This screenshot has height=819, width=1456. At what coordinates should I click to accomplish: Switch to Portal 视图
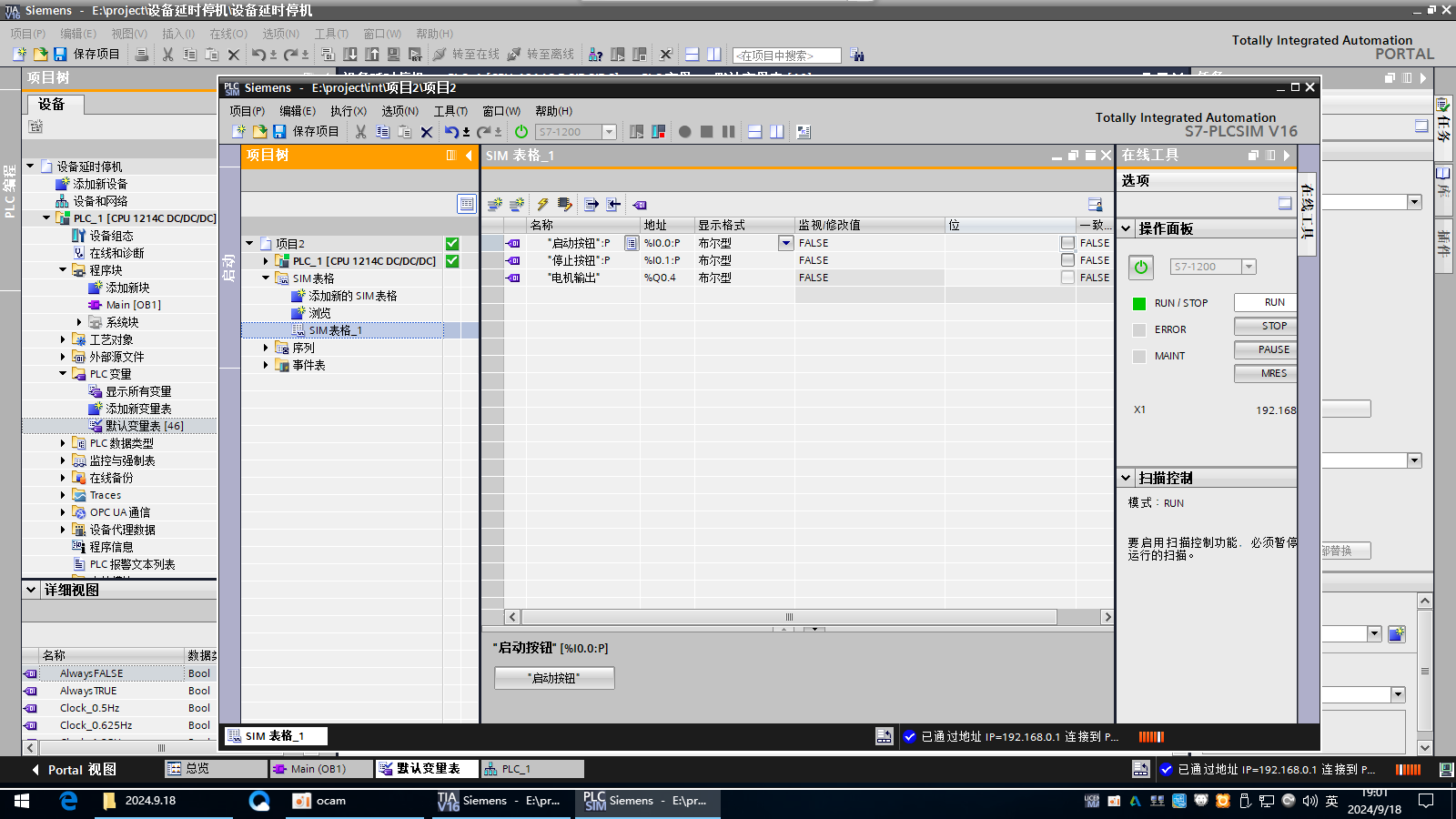click(76, 770)
